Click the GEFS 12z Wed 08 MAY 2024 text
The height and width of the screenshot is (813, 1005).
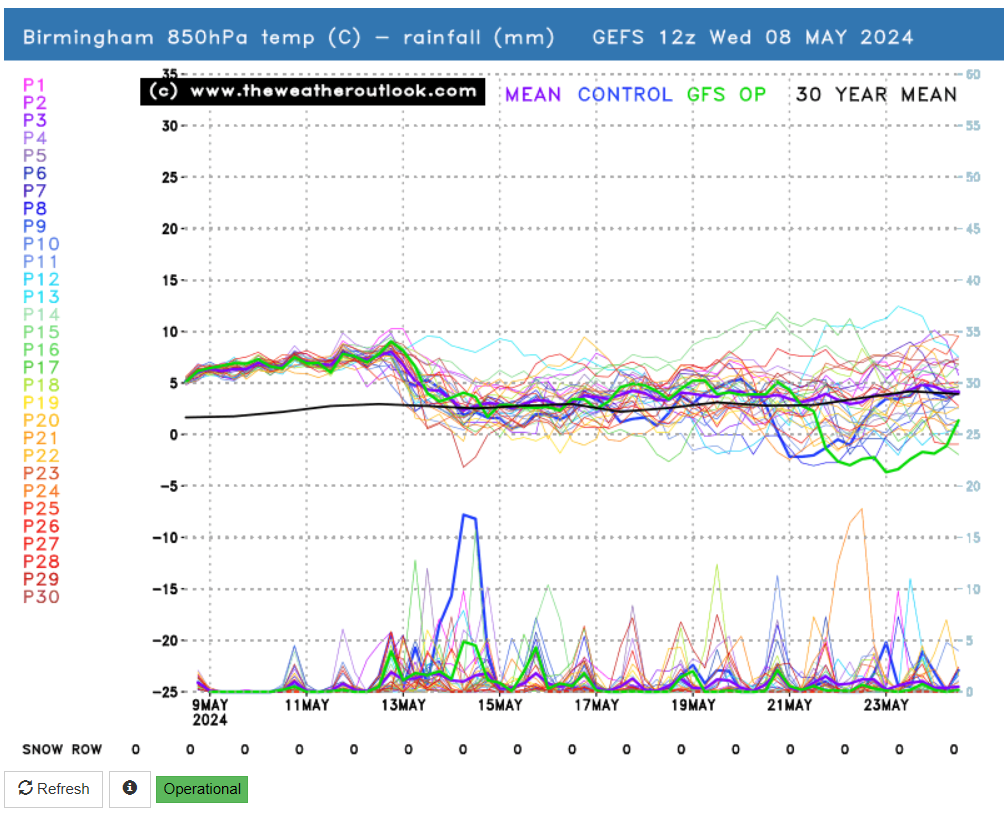tap(752, 37)
